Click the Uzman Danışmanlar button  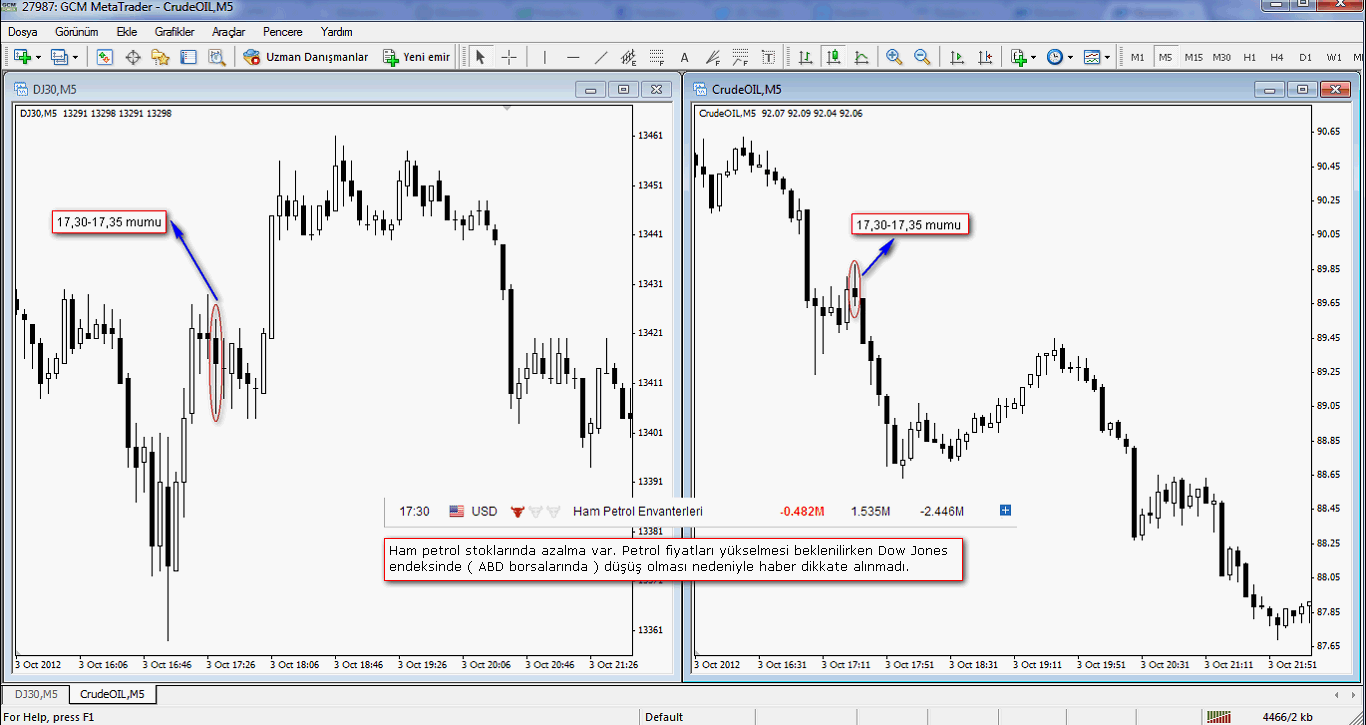(x=306, y=57)
